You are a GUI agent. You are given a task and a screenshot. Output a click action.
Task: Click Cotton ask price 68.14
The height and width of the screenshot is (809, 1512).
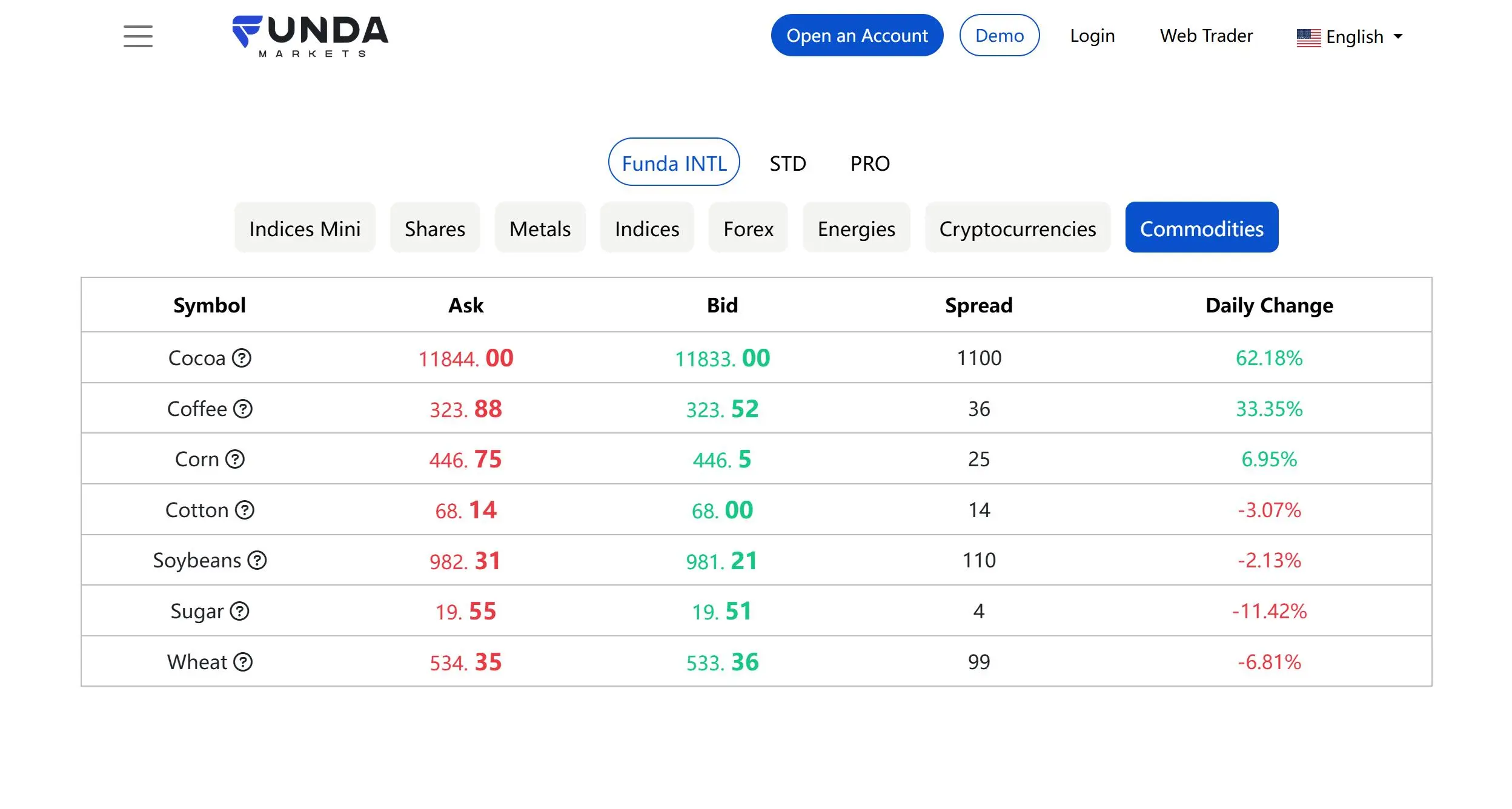(466, 510)
